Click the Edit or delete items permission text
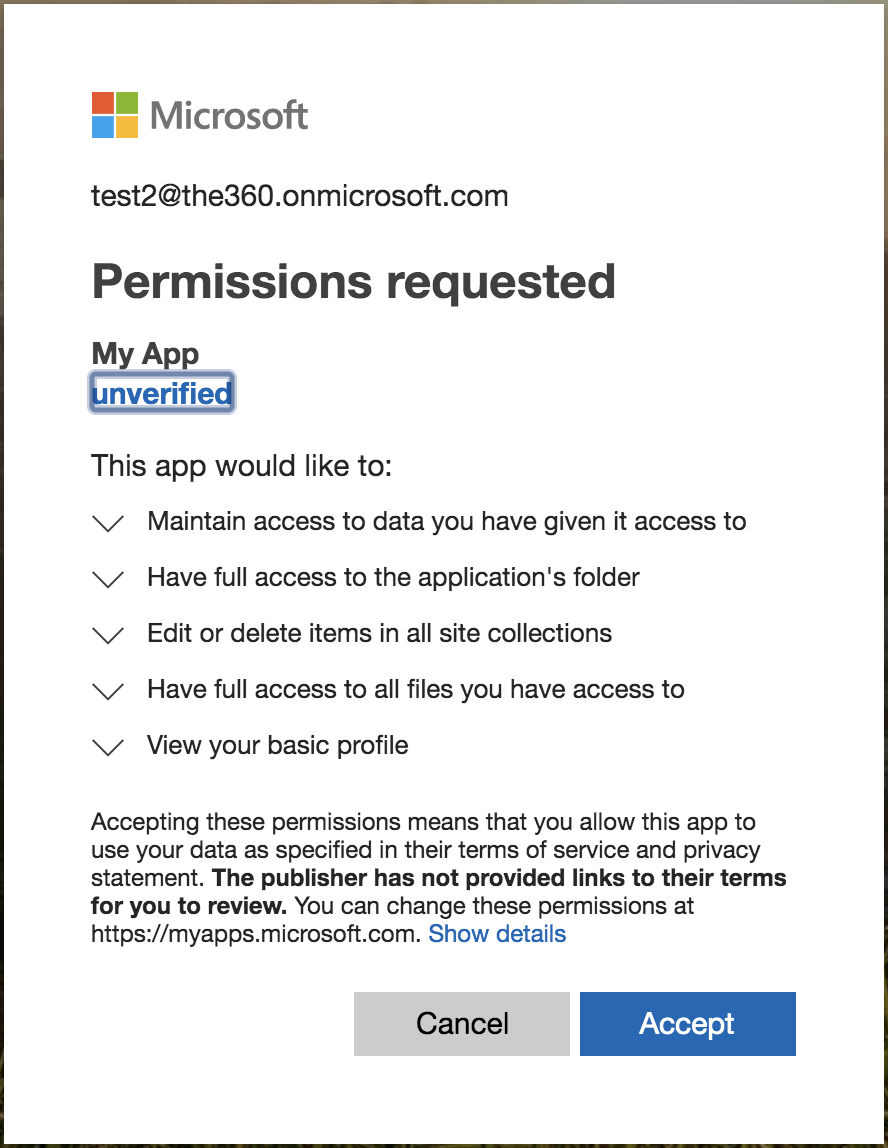Image resolution: width=888 pixels, height=1148 pixels. pos(379,633)
